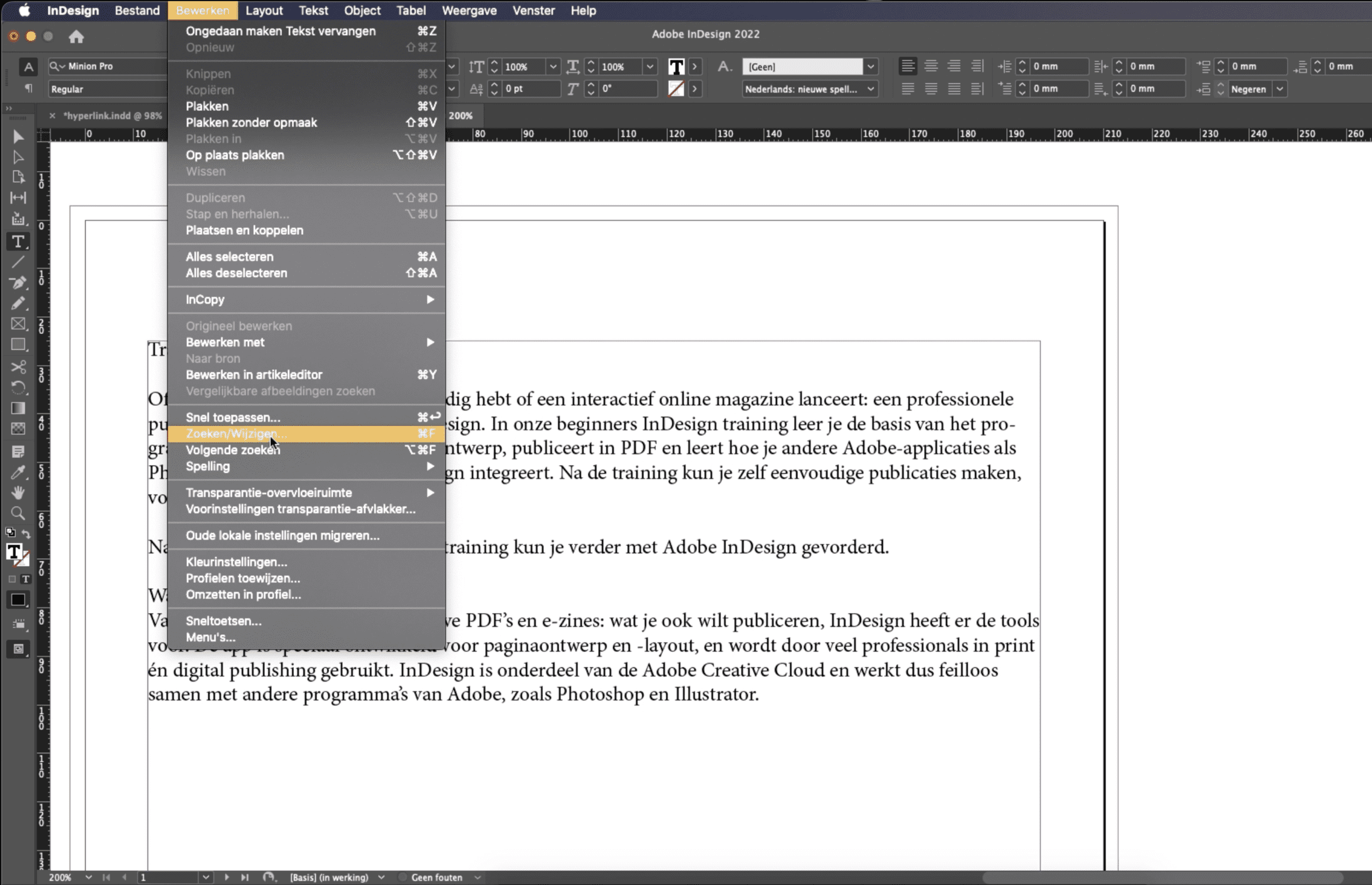Click default fill and stroke icon
The width and height of the screenshot is (1372, 885).
click(10, 532)
